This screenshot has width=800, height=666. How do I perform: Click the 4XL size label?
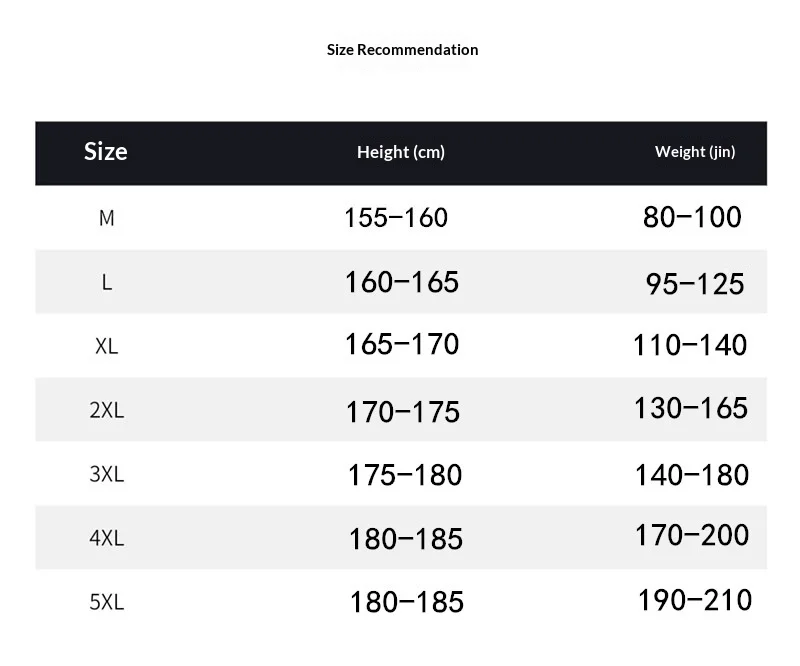click(106, 538)
